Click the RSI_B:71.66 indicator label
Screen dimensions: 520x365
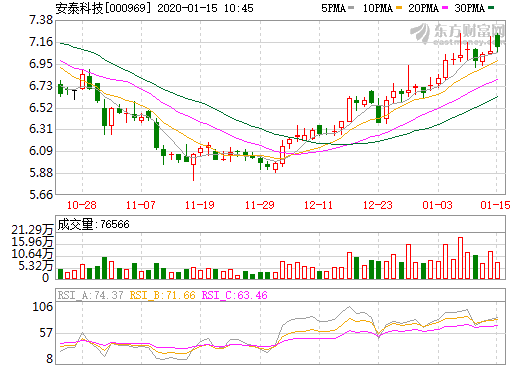tap(162, 295)
